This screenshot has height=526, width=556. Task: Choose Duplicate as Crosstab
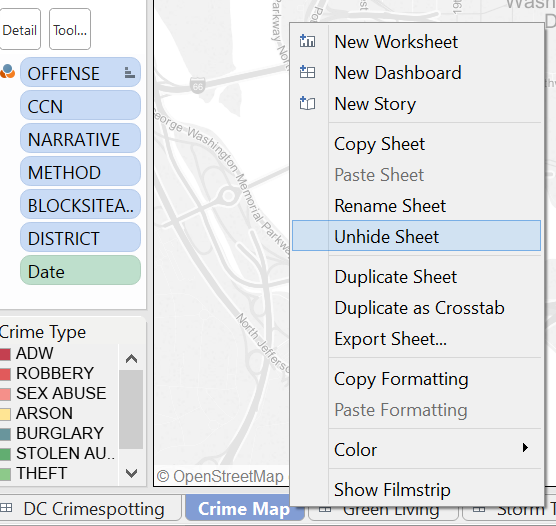click(416, 308)
